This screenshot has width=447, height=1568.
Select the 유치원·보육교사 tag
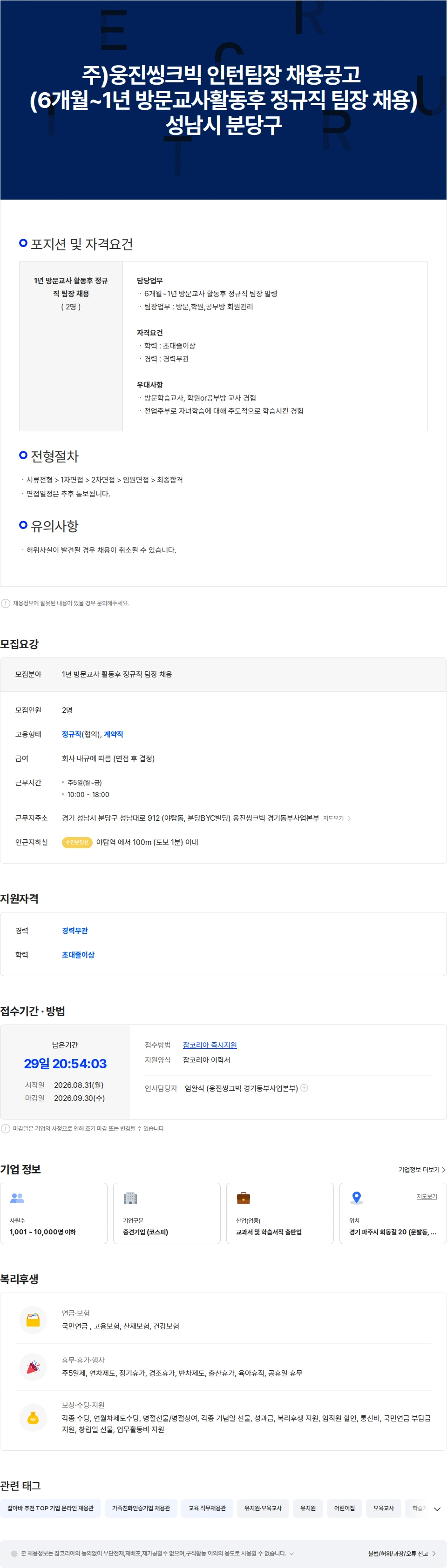tap(263, 1508)
